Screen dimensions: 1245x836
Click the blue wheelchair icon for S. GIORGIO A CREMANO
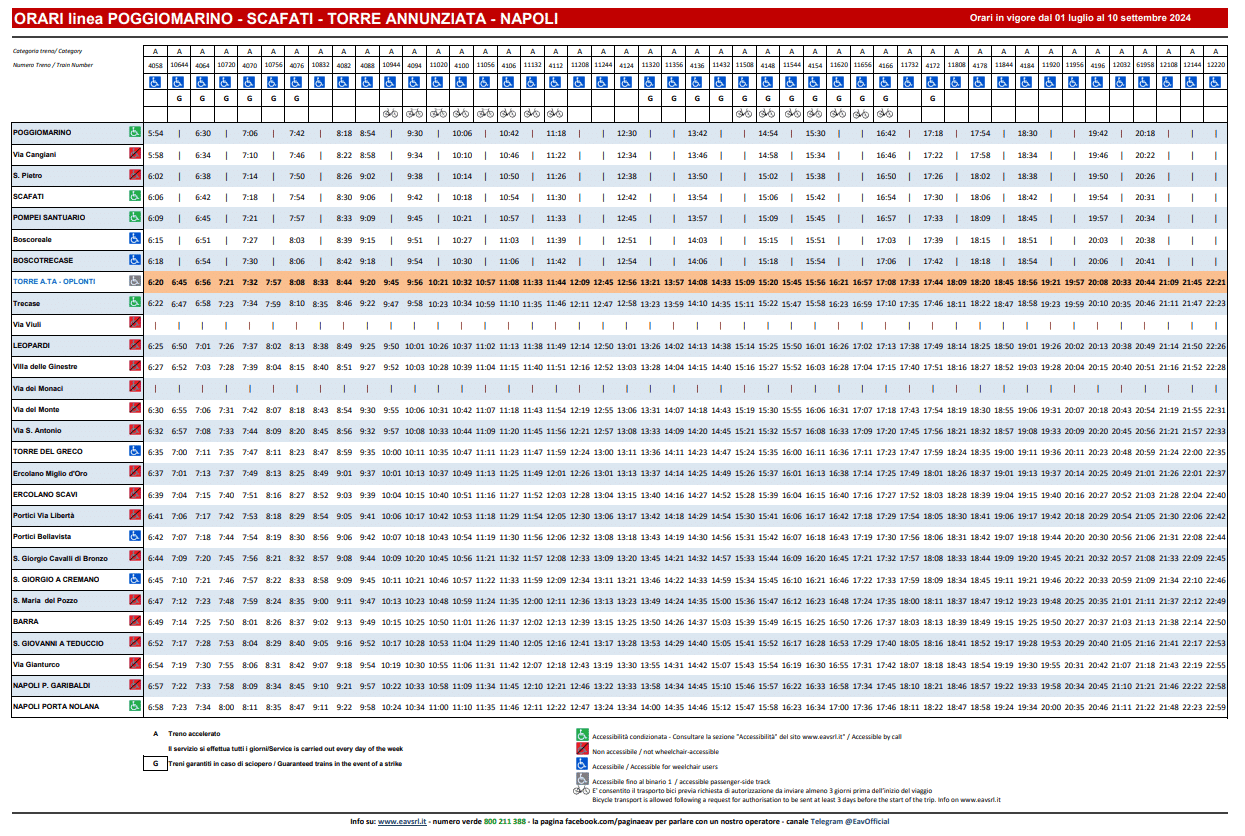[x=134, y=578]
